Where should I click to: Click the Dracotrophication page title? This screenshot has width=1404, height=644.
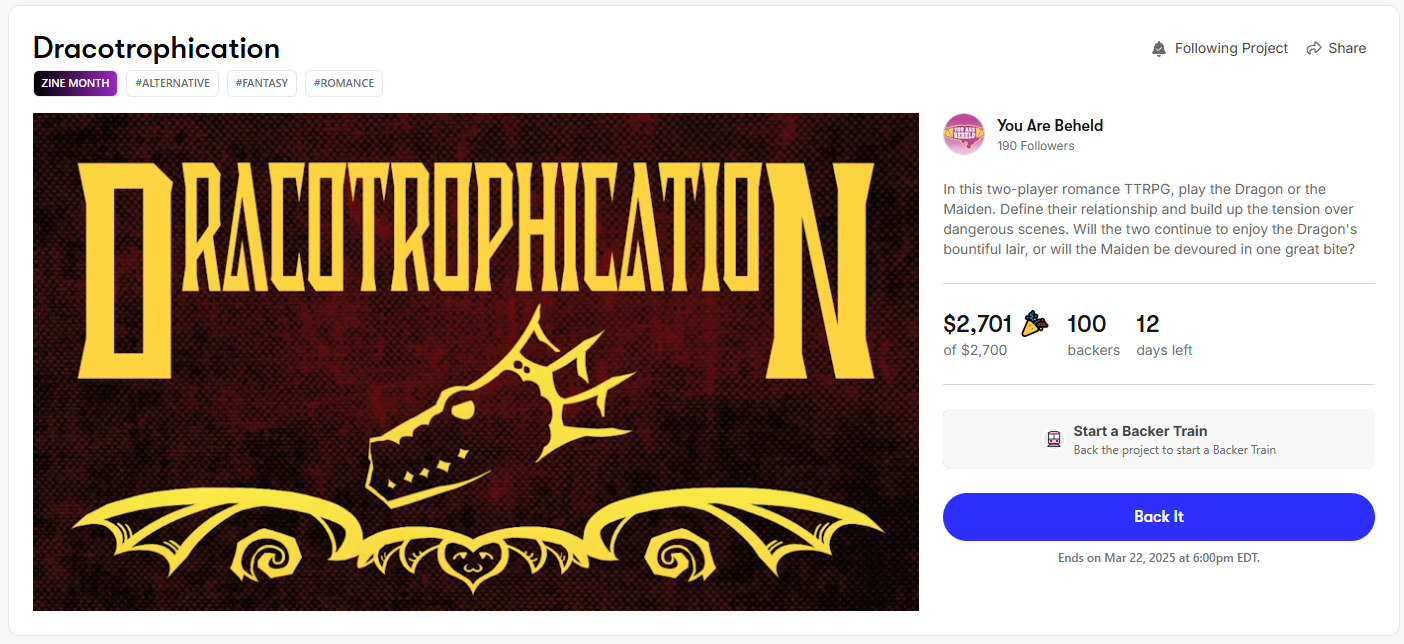pyautogui.click(x=156, y=48)
